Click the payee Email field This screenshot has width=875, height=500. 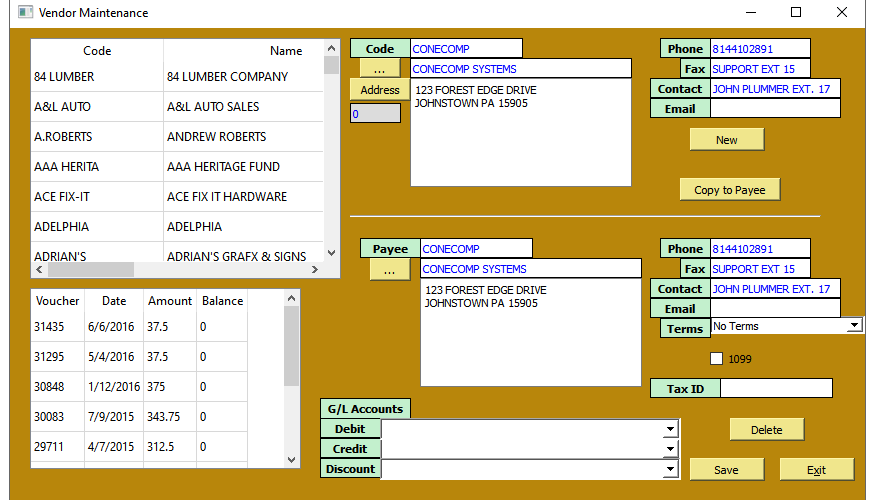tap(775, 309)
